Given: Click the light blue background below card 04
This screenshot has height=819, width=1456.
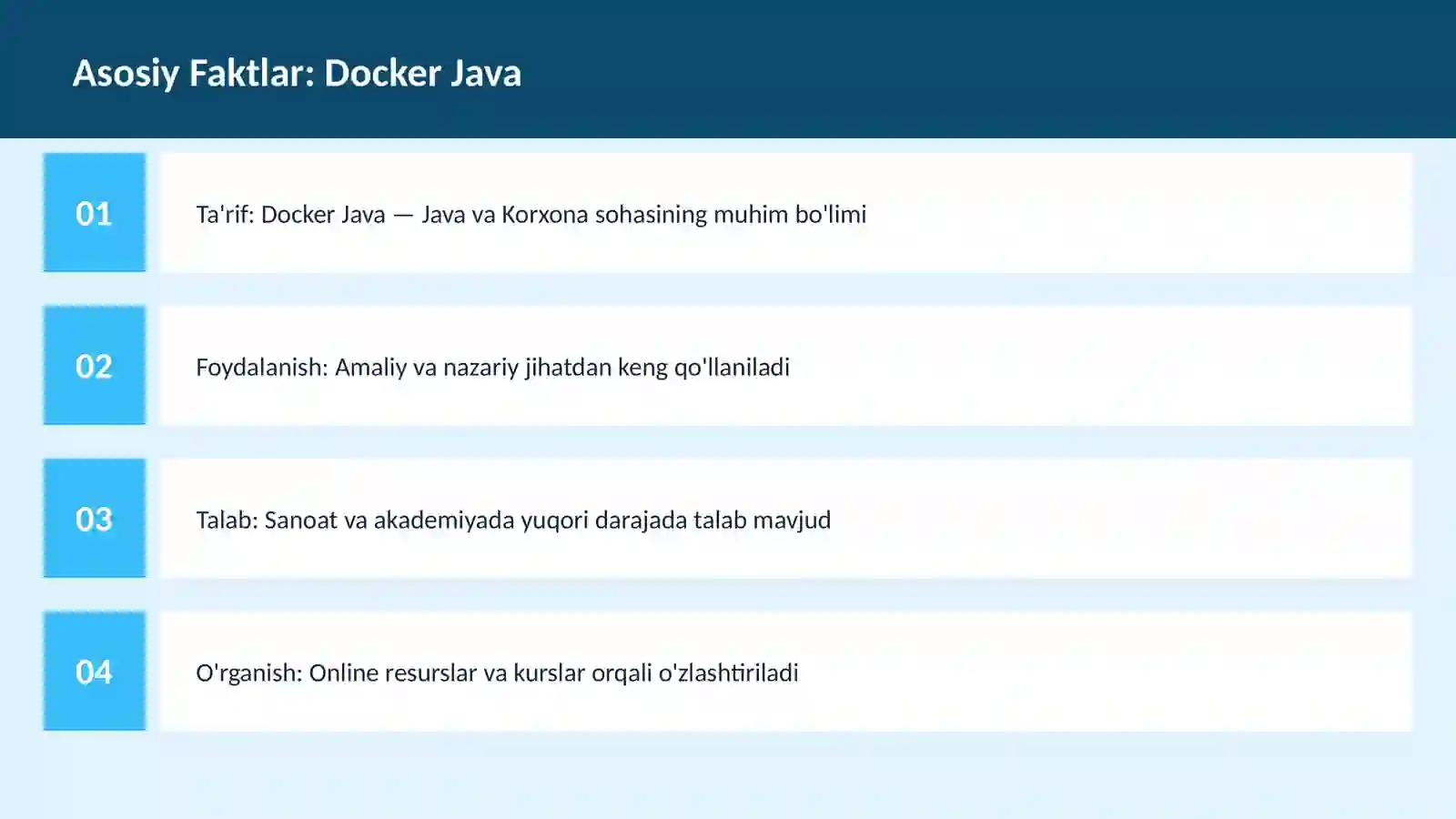Looking at the screenshot, I should tap(728, 775).
